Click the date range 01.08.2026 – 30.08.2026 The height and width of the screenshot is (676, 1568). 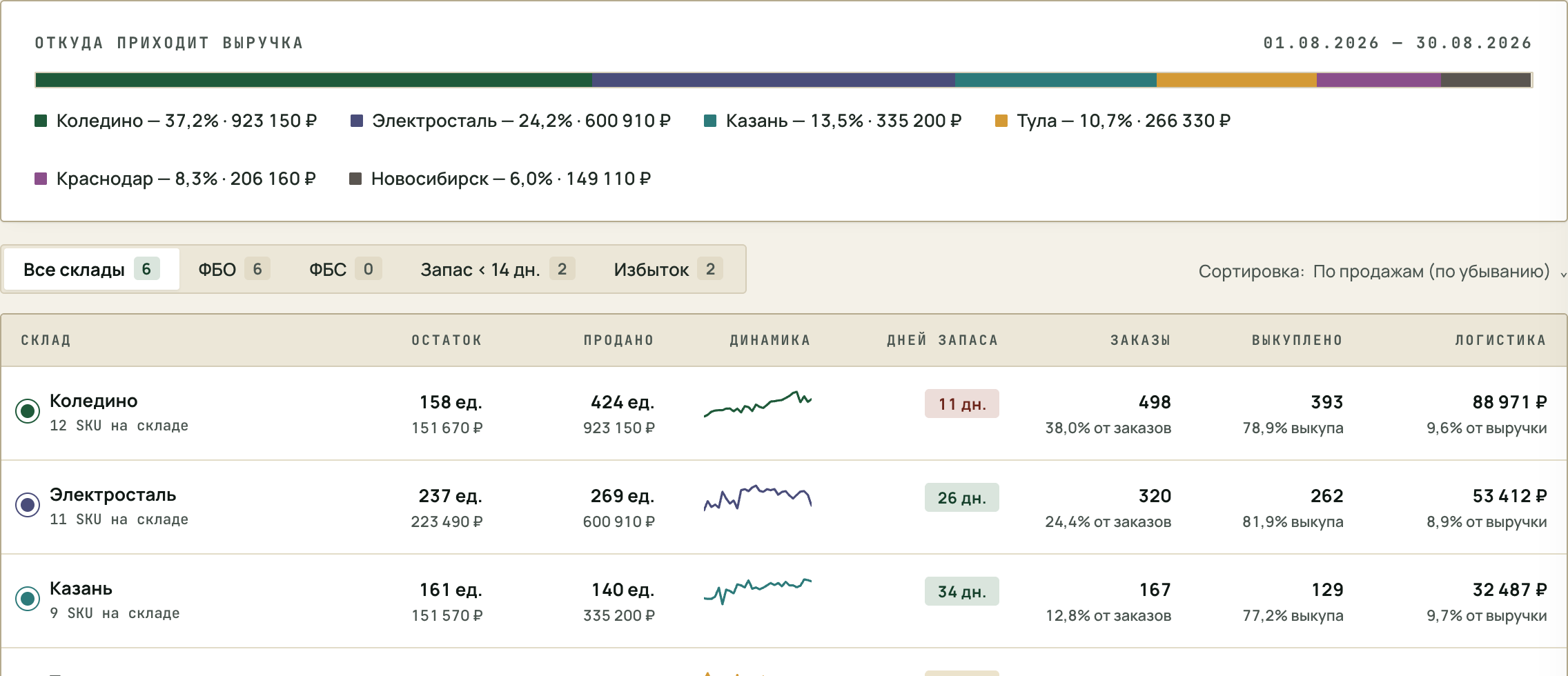coord(1398,43)
